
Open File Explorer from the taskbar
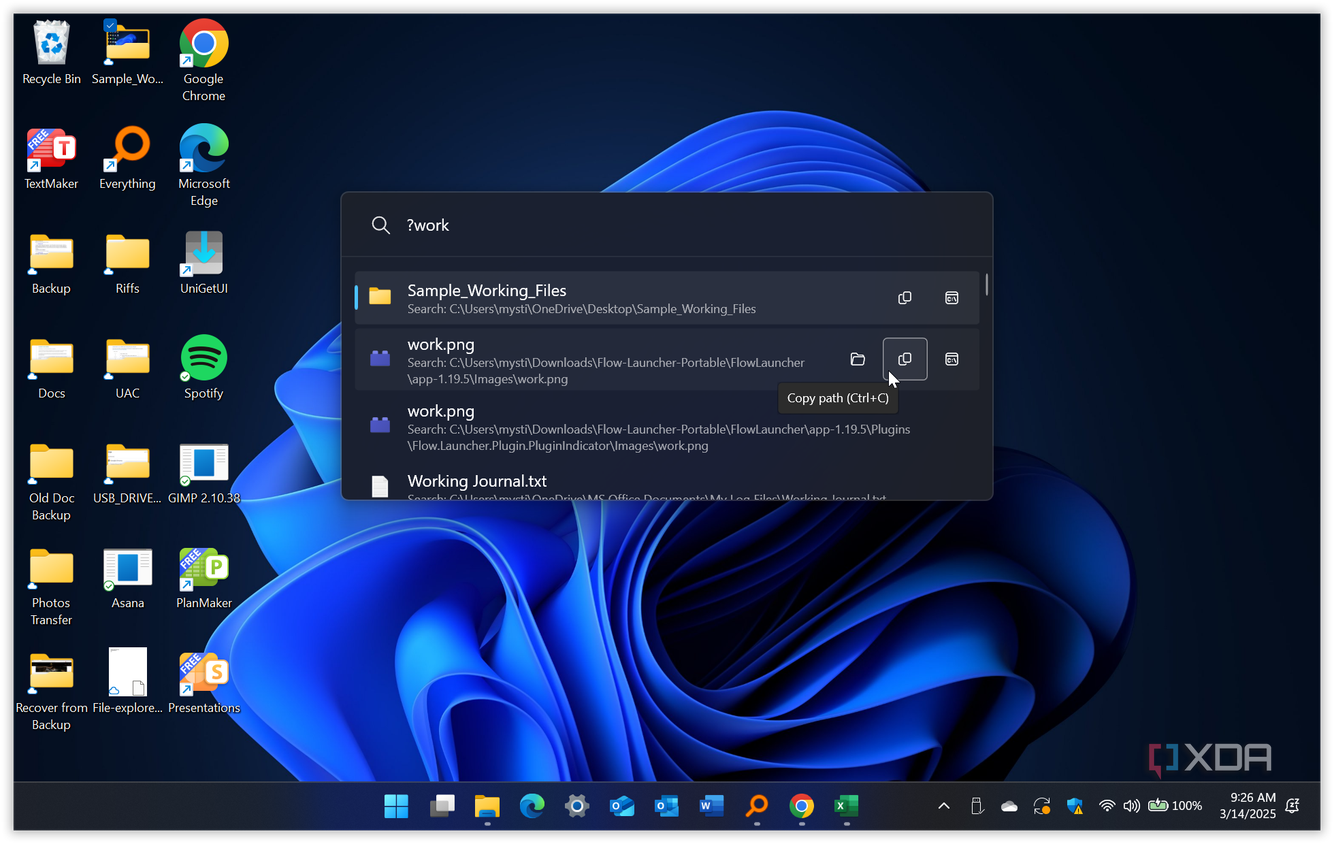pyautogui.click(x=487, y=806)
